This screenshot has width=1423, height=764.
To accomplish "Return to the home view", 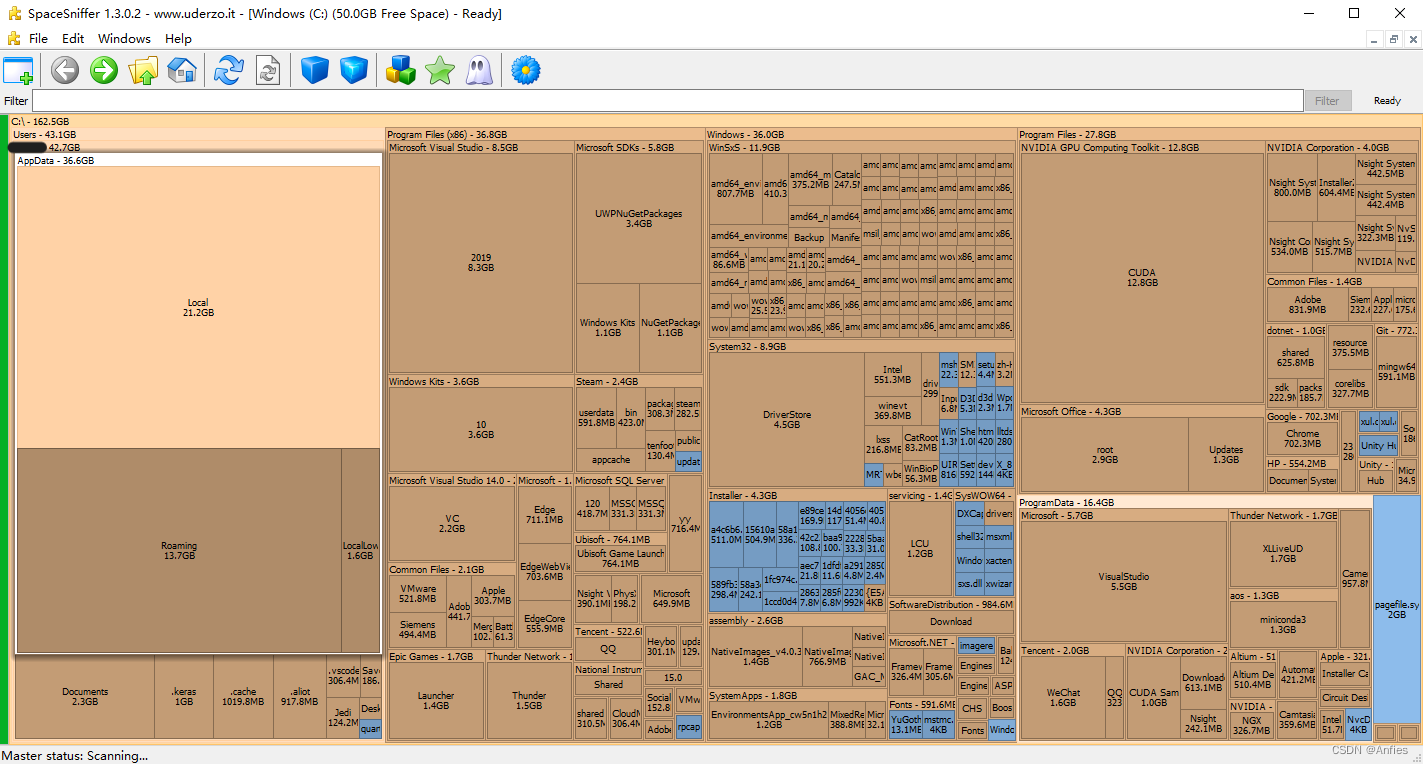I will 181,70.
